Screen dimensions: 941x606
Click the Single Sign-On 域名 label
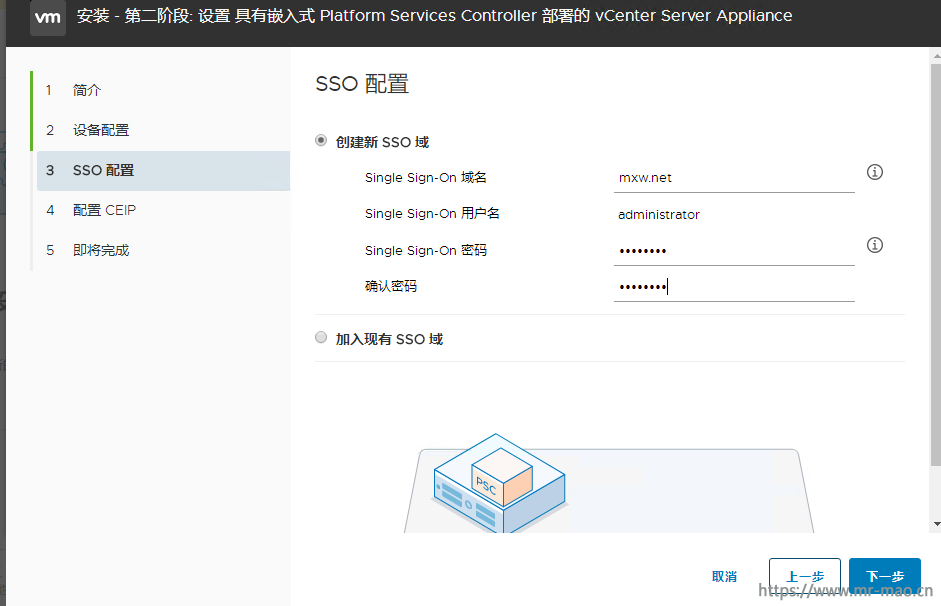(425, 178)
